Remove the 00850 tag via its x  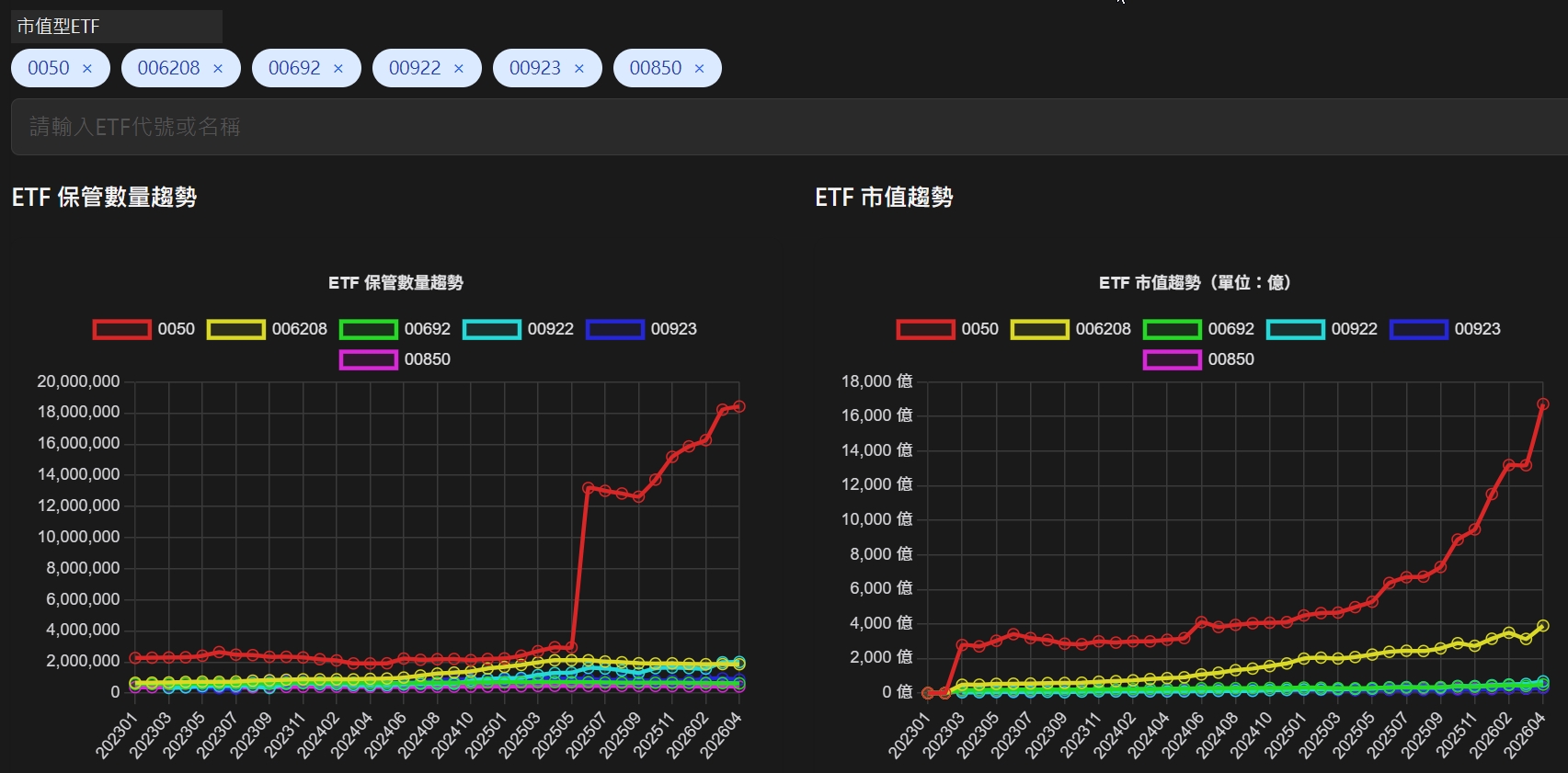[700, 69]
